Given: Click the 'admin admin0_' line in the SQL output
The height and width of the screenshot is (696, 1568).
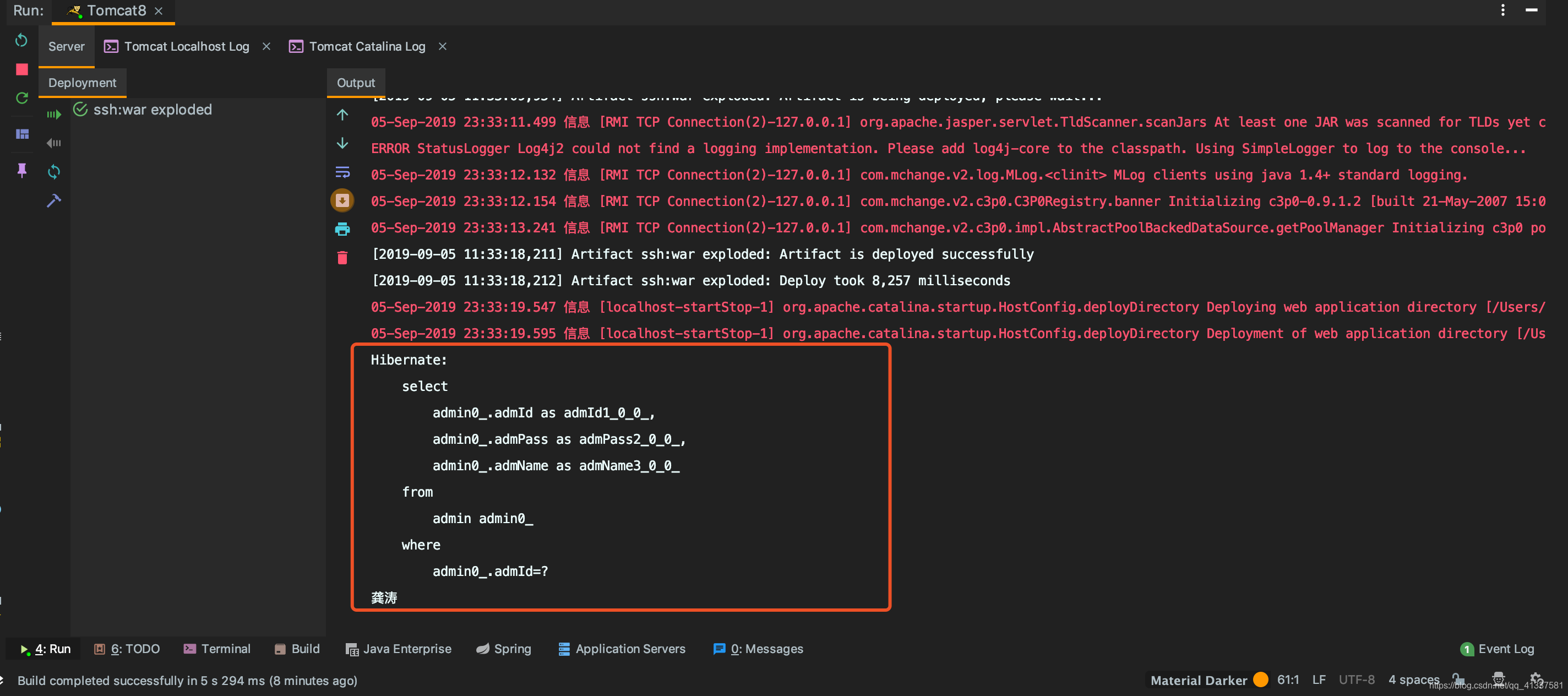Looking at the screenshot, I should 483,518.
